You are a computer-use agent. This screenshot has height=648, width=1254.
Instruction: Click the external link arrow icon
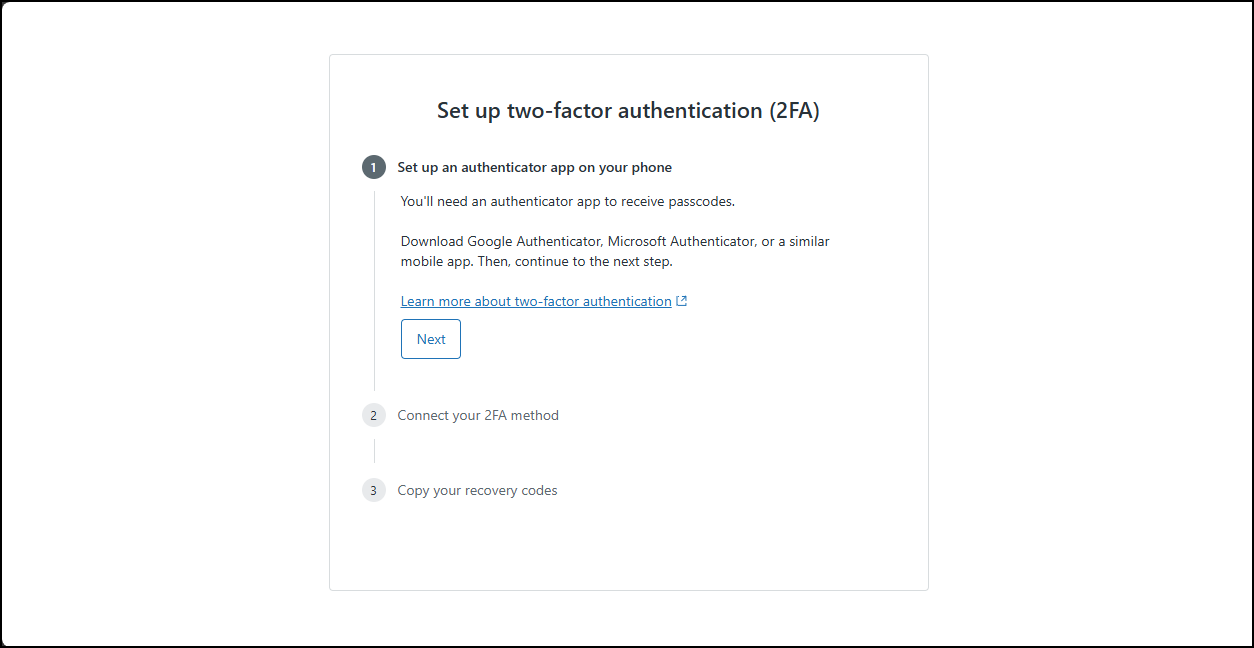pos(682,301)
